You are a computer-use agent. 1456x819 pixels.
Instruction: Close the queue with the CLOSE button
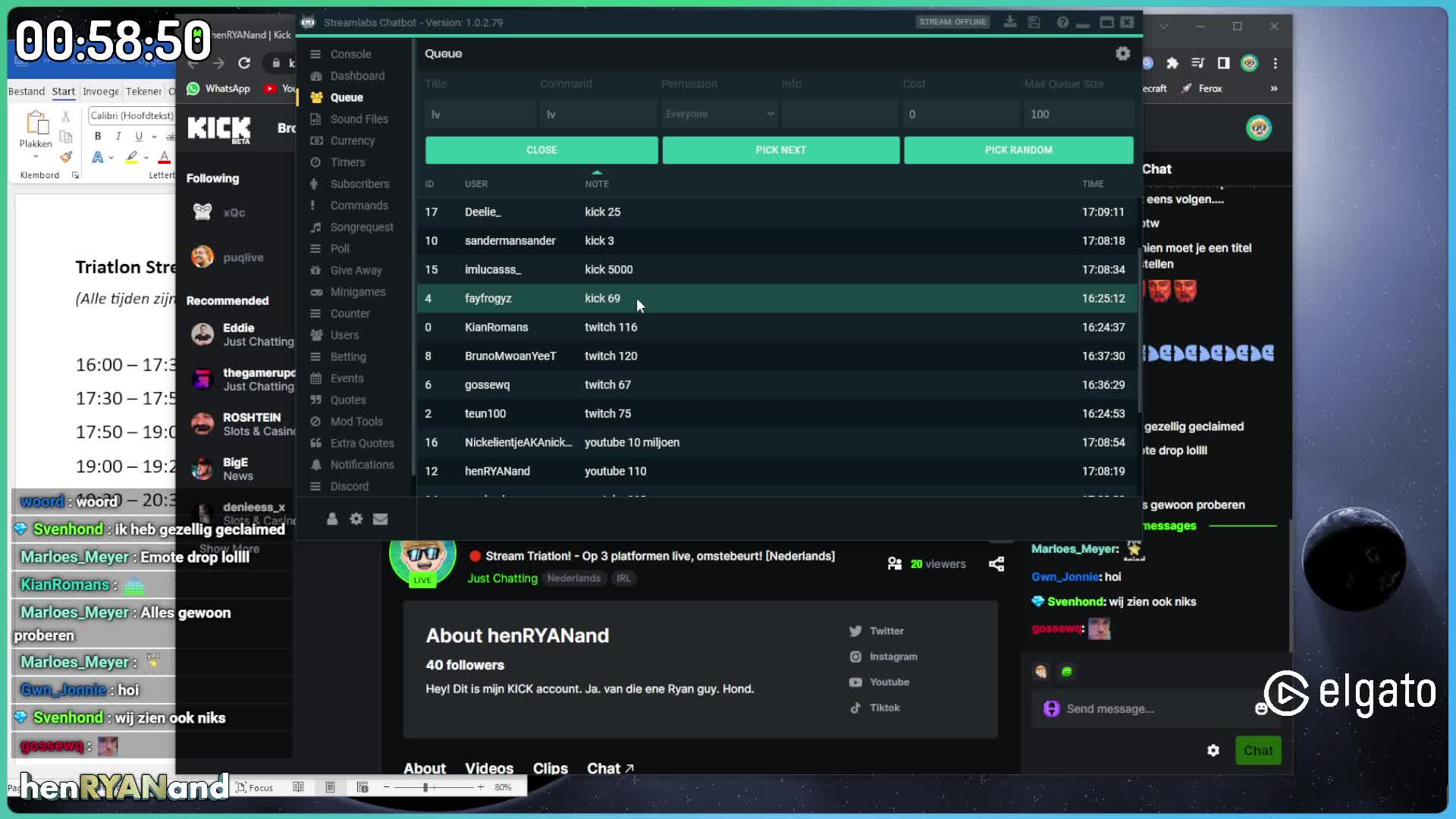541,150
